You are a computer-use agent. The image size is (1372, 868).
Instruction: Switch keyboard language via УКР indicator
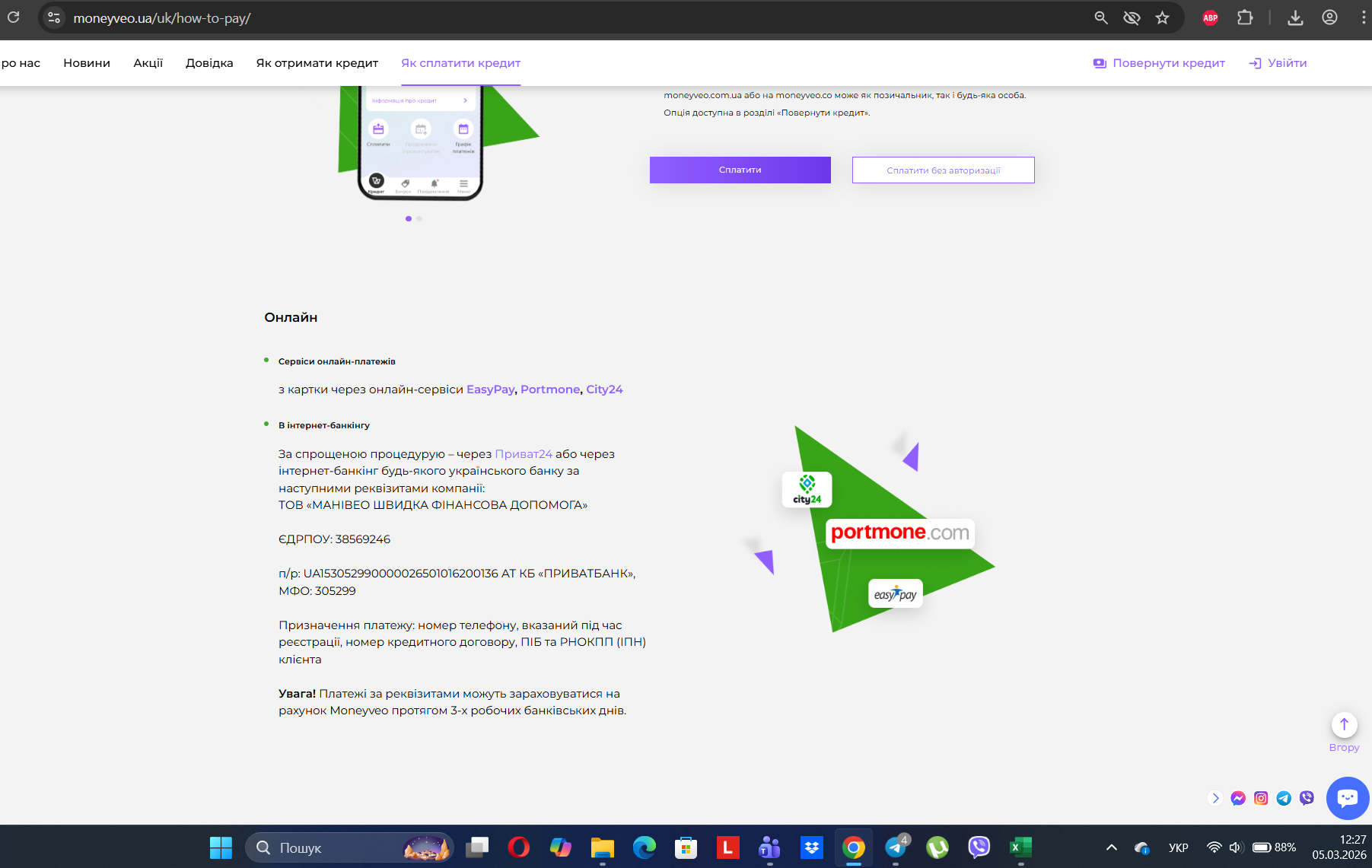click(x=1178, y=847)
